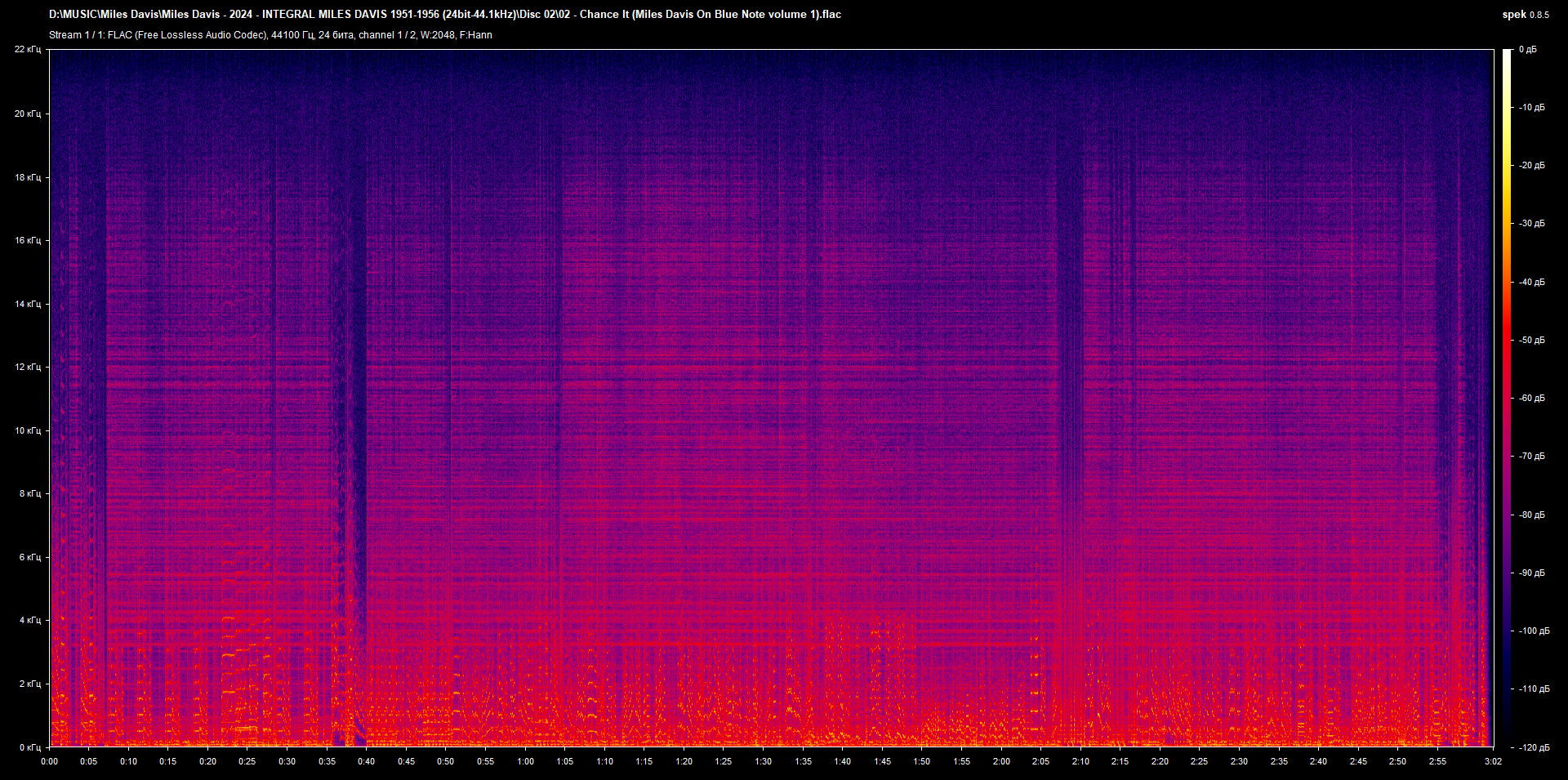Click the 1:15 time axis label

(x=644, y=761)
